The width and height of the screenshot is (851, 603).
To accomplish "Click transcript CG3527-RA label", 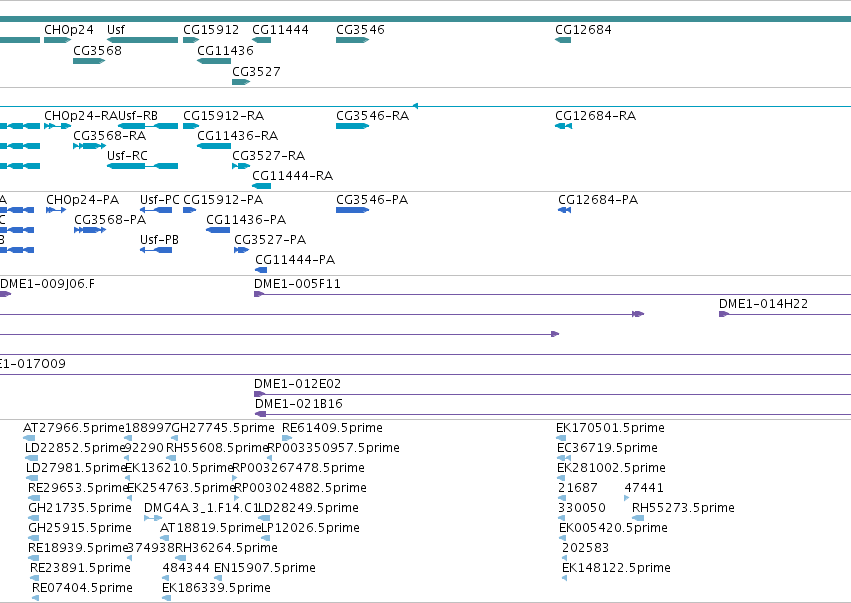I will 269,156.
